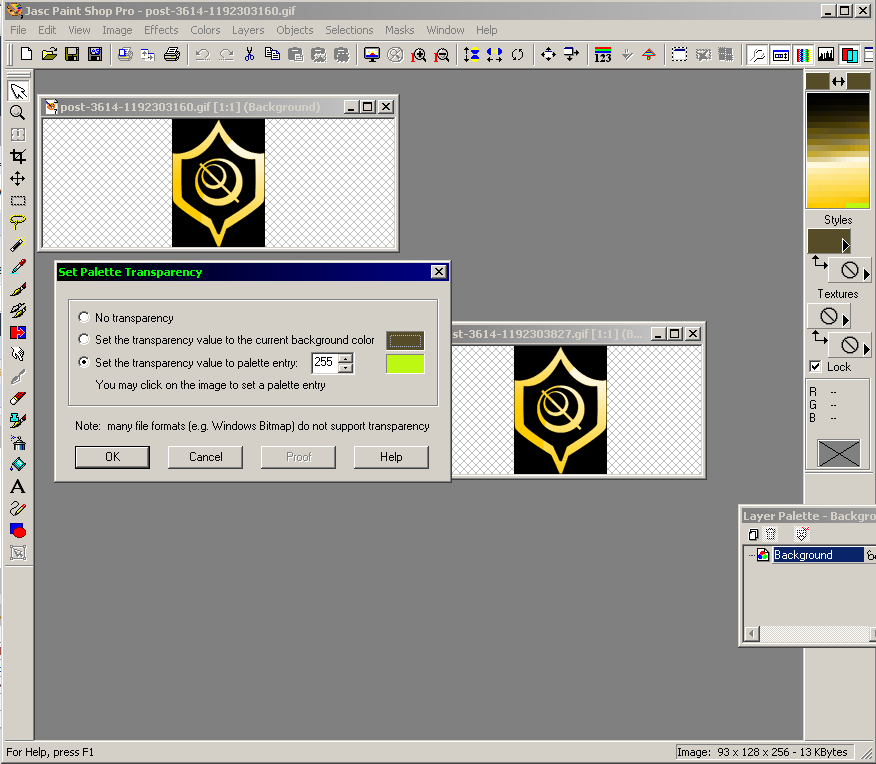This screenshot has width=876, height=764.
Task: Select the Preset Shapes tool
Action: click(x=18, y=531)
